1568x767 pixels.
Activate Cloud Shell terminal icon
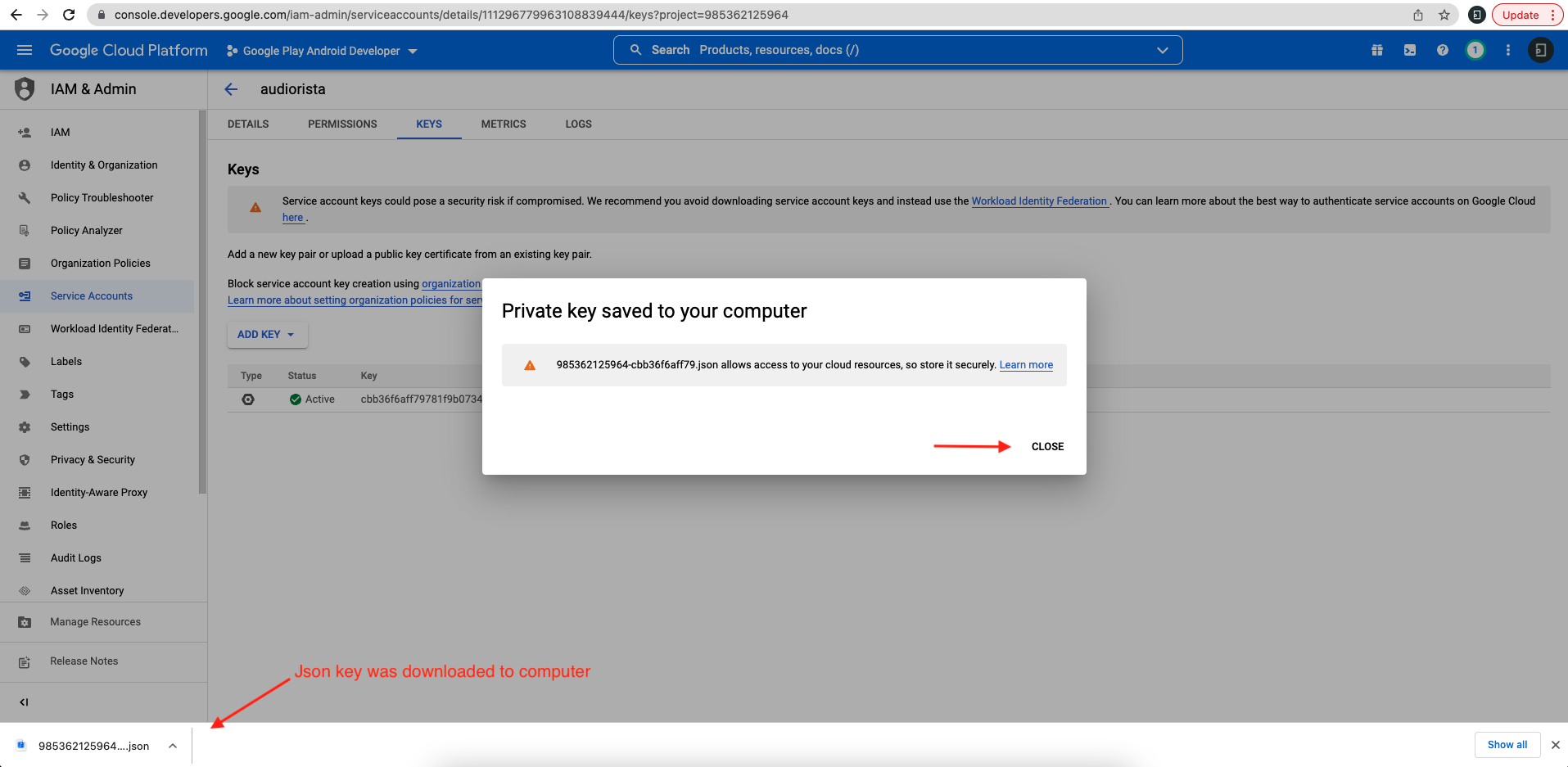click(x=1410, y=50)
